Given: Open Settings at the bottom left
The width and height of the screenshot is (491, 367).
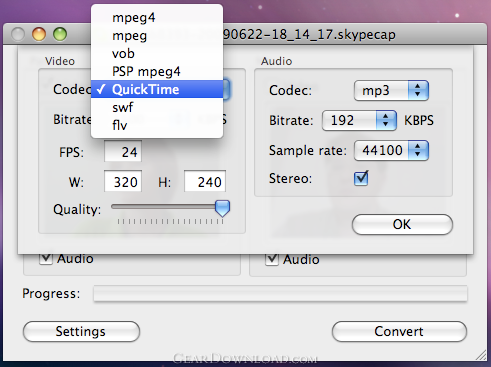Looking at the screenshot, I should [x=81, y=331].
